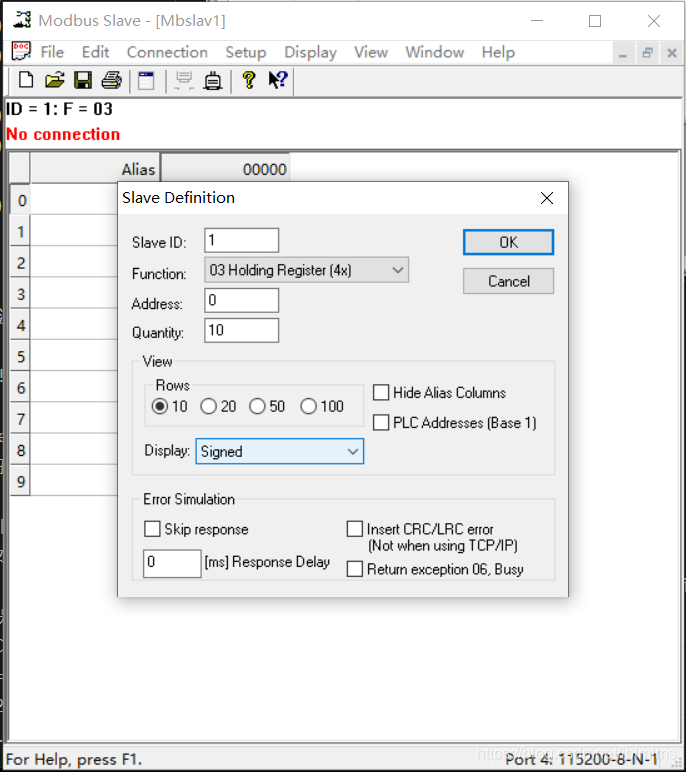Open the Function dropdown showing 03 Holding Register
This screenshot has height=772, width=686.
pos(306,270)
